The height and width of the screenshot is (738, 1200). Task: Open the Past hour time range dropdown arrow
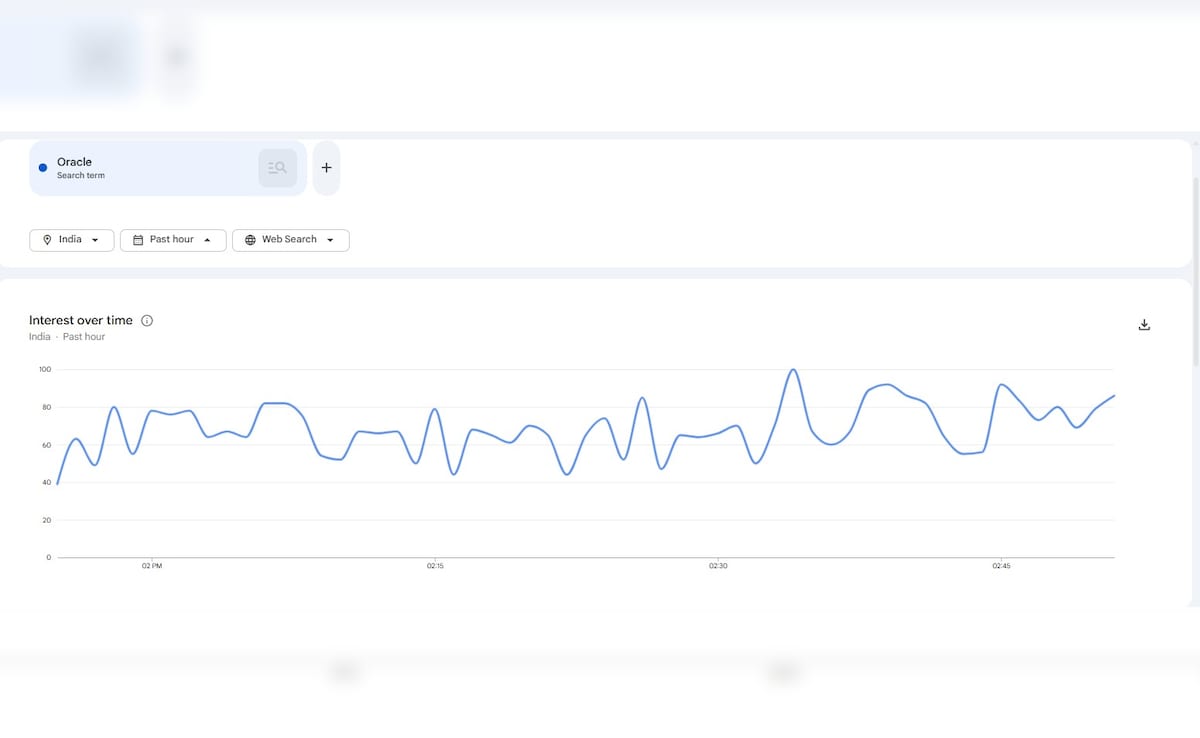[207, 240]
